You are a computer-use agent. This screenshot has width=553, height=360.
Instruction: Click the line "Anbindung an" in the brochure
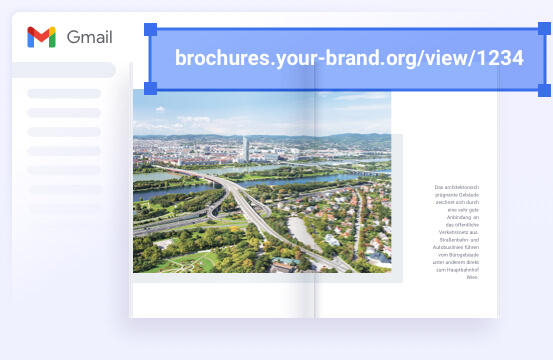(x=463, y=217)
